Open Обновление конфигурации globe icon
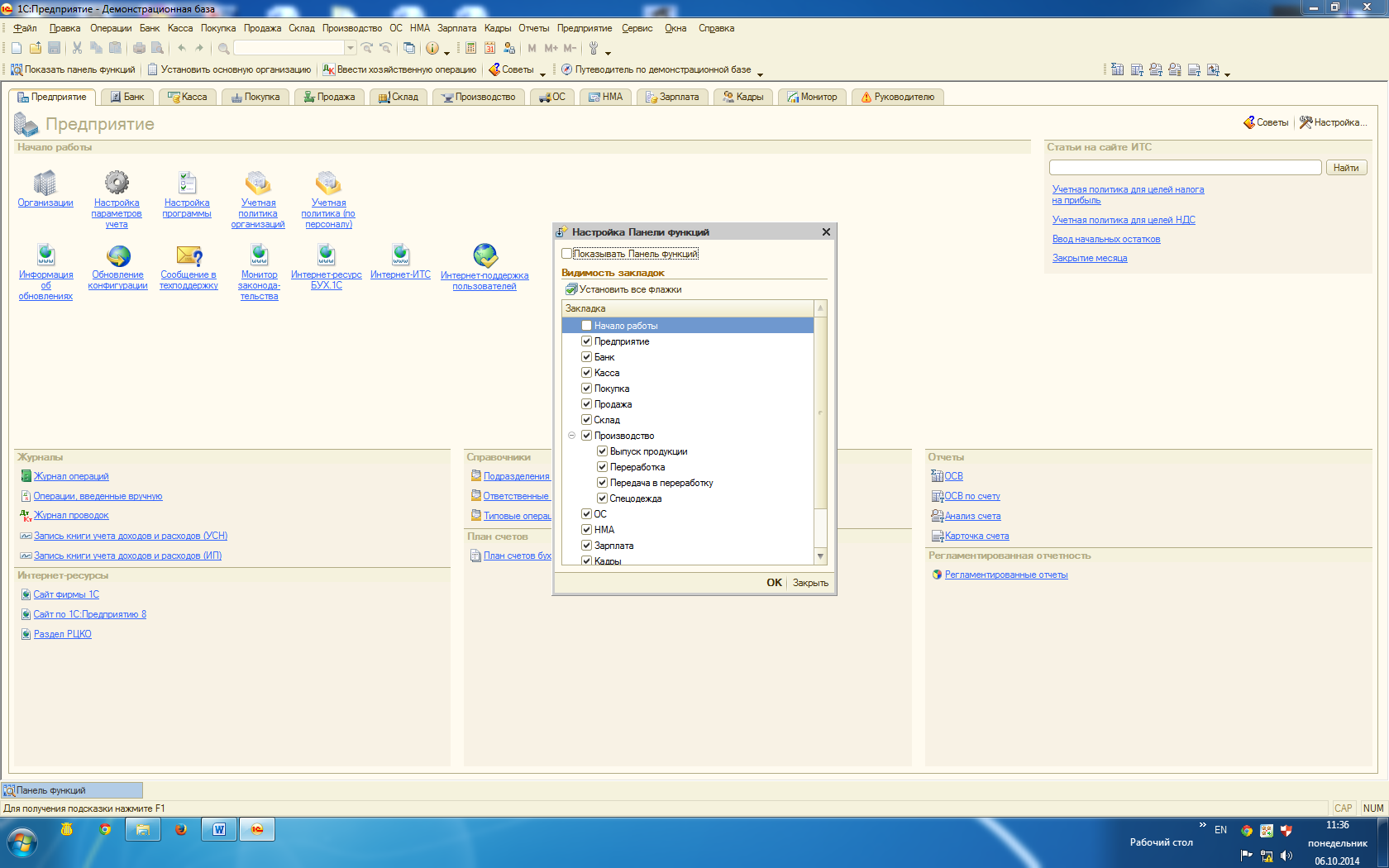 (118, 255)
